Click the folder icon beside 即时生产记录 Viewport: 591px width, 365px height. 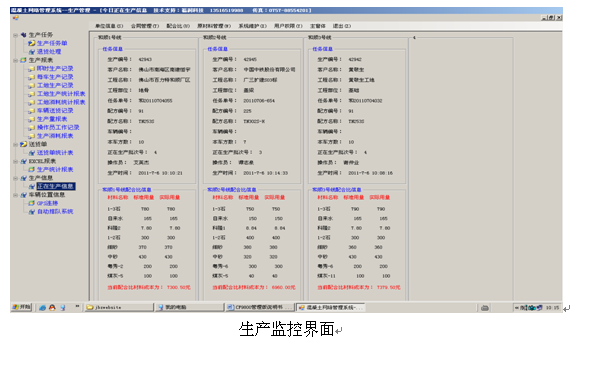32,69
